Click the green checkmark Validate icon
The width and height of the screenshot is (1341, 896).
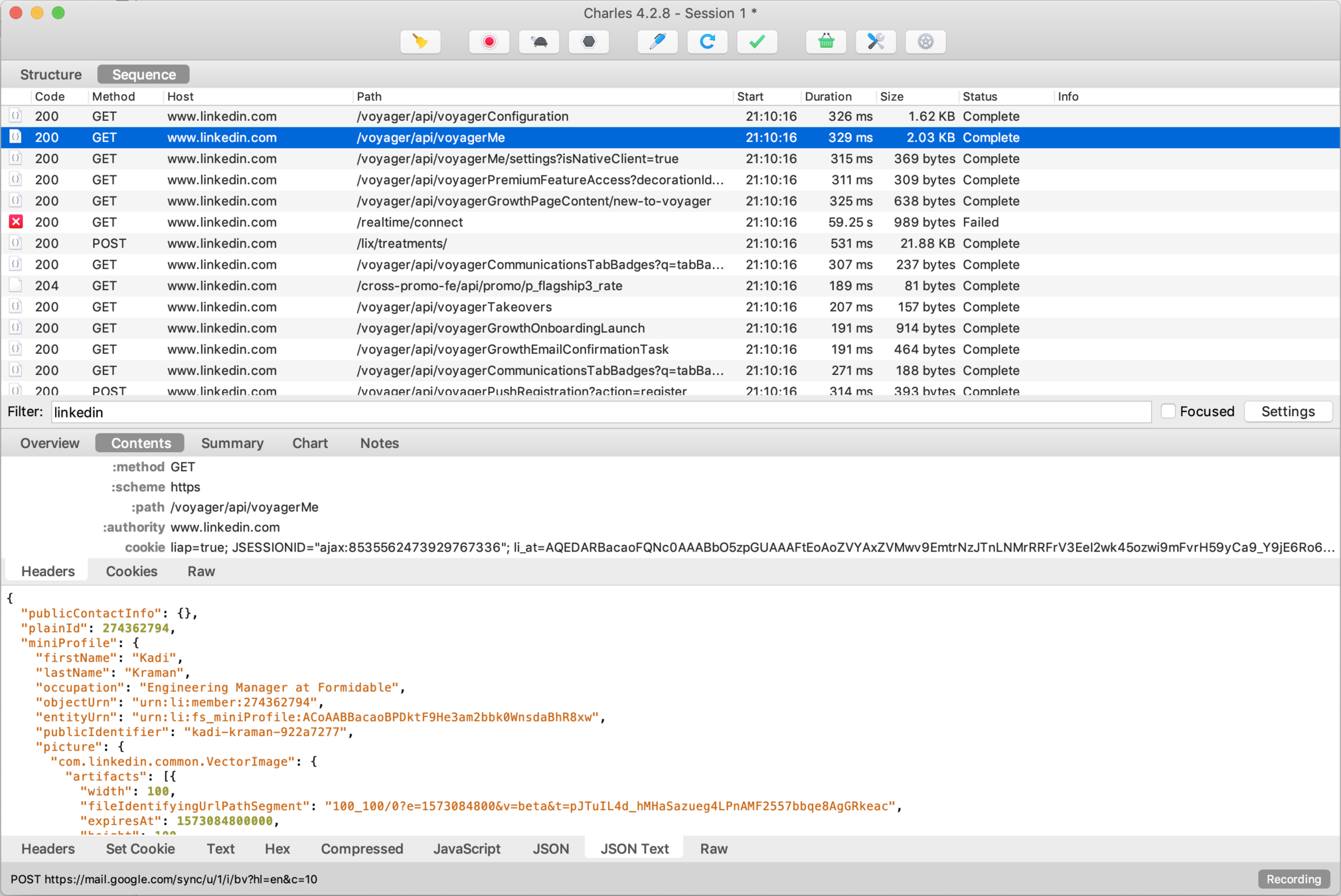tap(757, 42)
